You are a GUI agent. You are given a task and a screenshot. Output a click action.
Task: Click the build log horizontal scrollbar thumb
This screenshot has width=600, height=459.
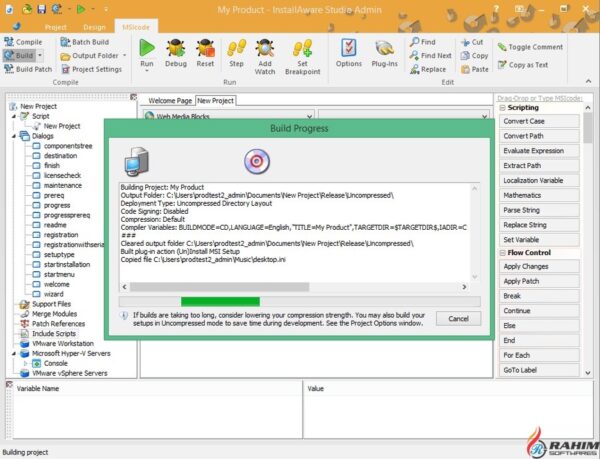(219, 286)
